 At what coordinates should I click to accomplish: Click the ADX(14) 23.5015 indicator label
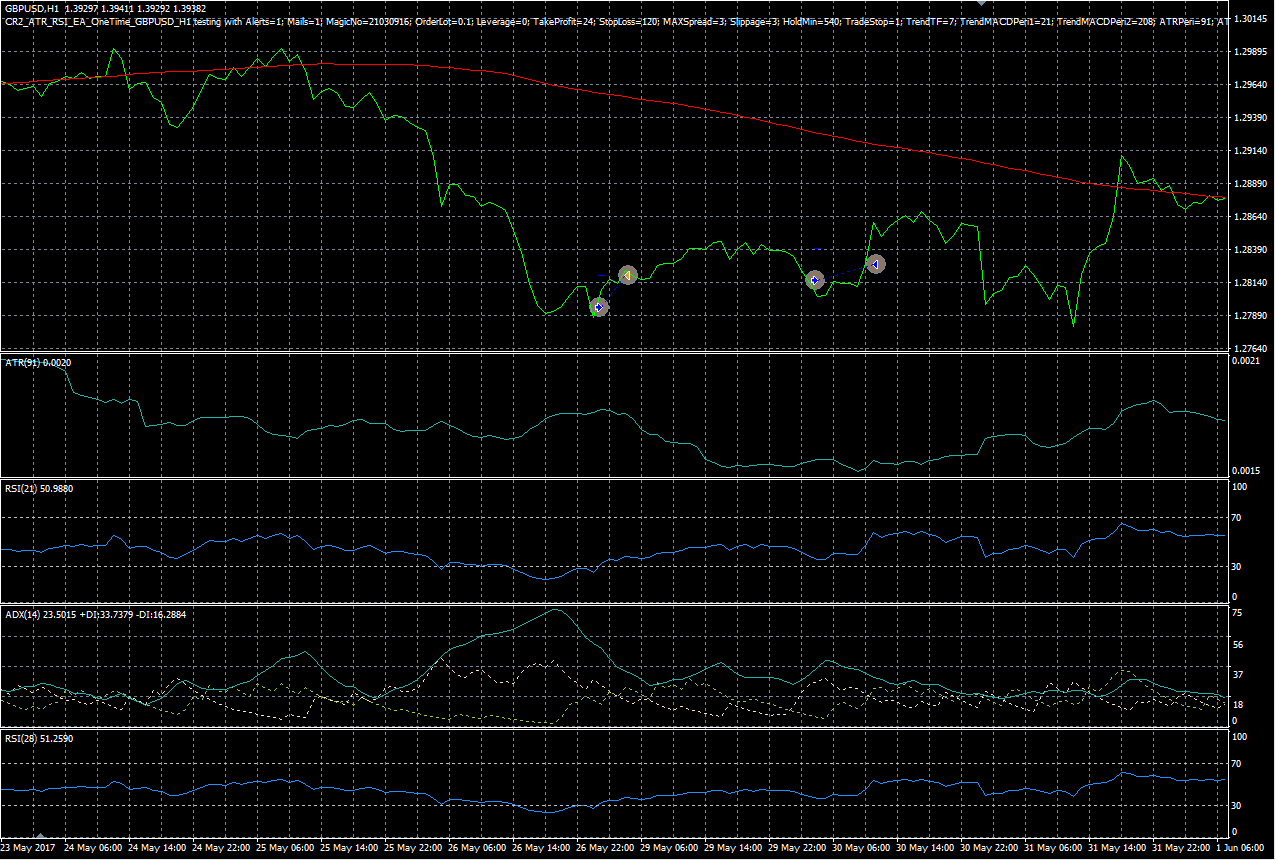click(x=95, y=614)
